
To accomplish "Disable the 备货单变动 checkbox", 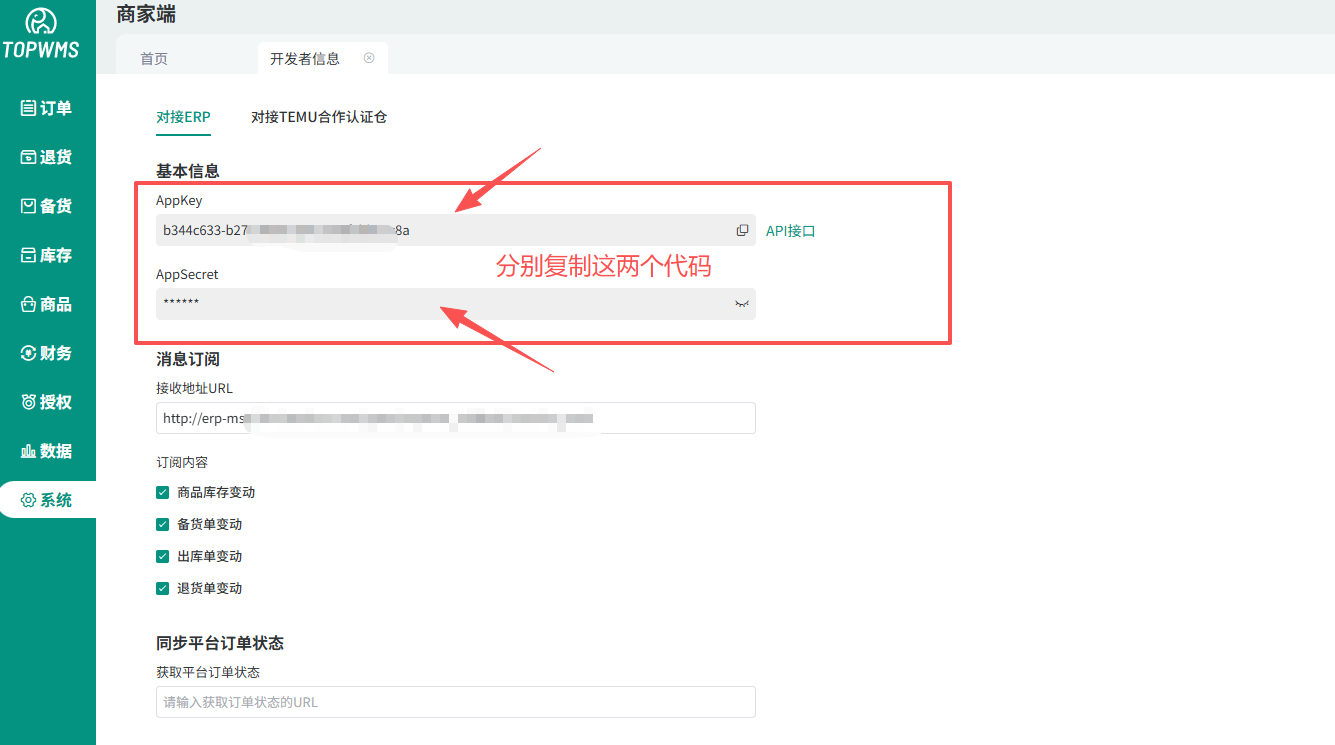I will [x=162, y=524].
